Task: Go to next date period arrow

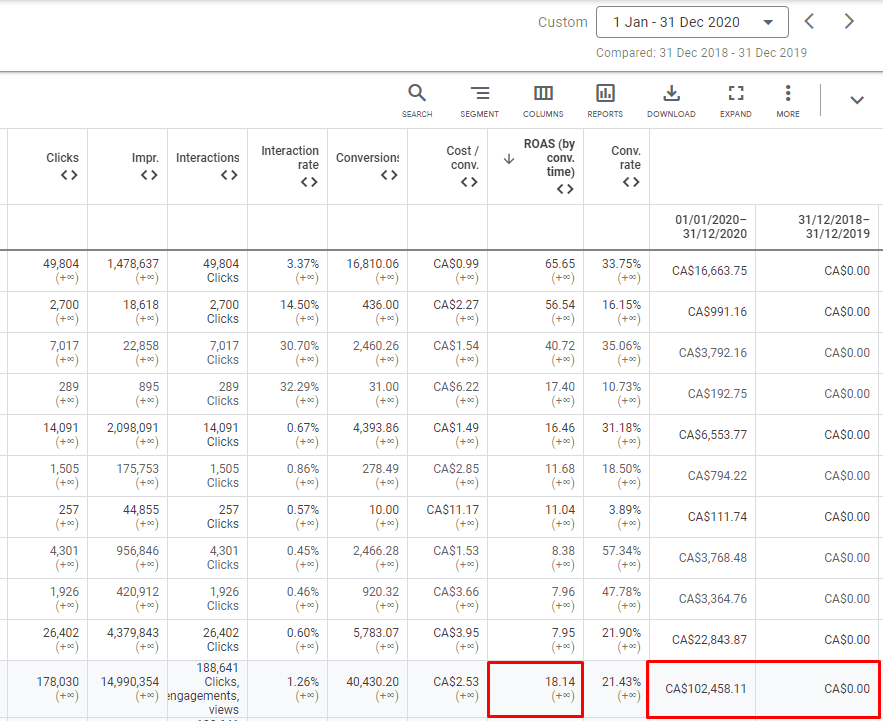Action: tap(849, 21)
